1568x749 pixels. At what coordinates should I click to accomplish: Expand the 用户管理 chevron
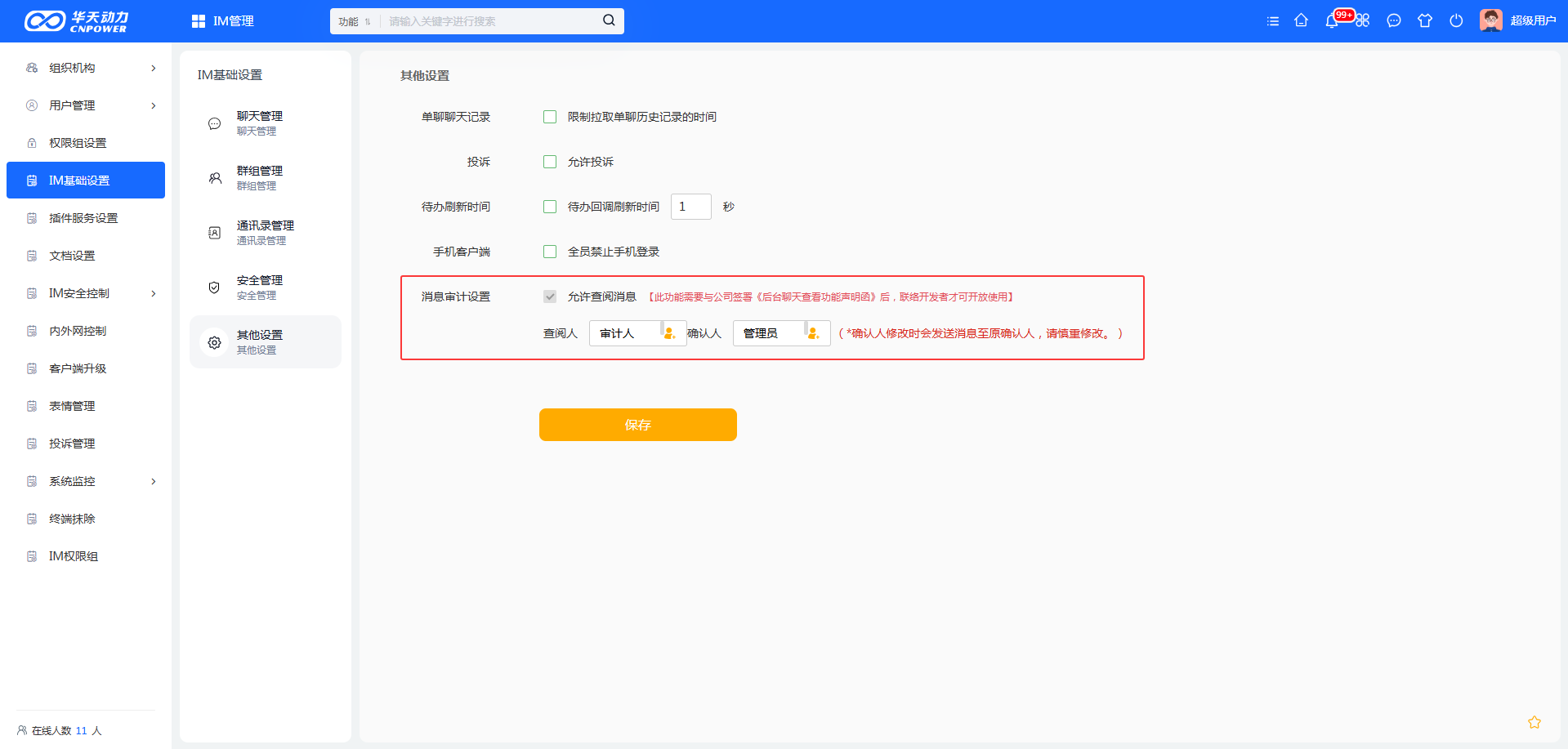tap(154, 105)
